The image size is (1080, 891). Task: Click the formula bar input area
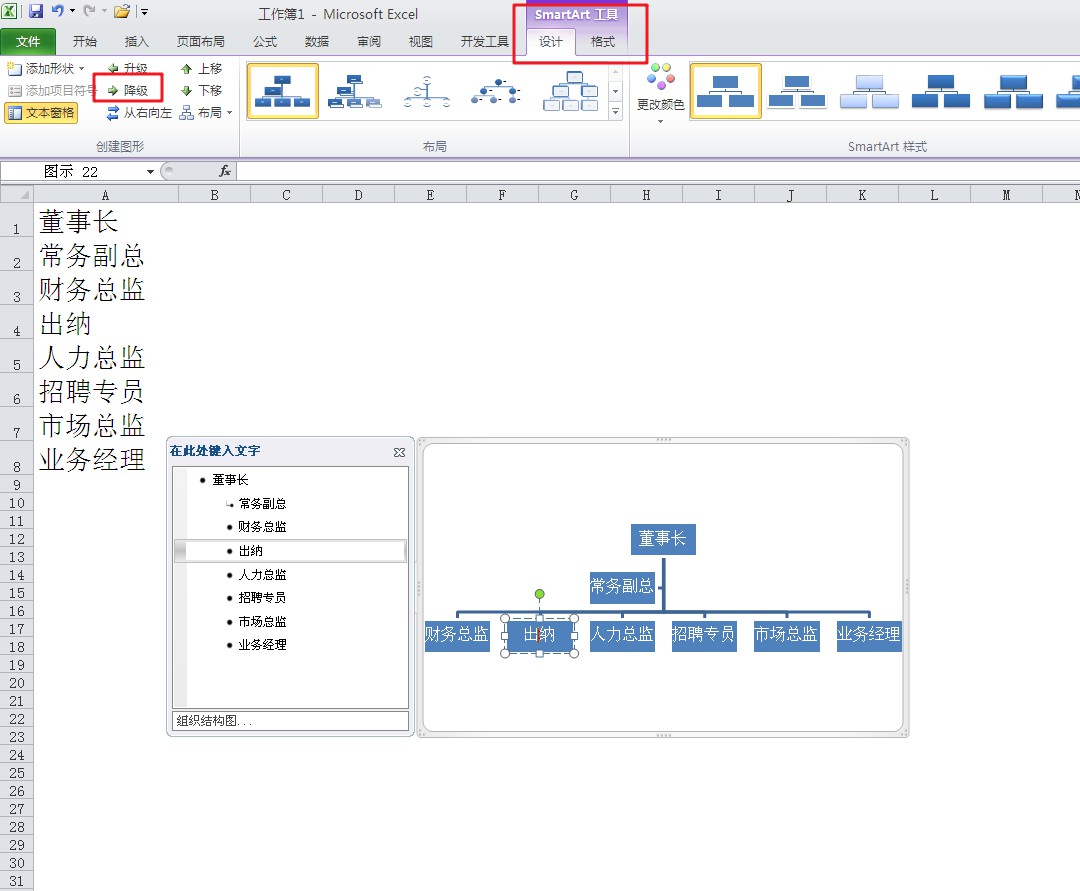point(658,171)
